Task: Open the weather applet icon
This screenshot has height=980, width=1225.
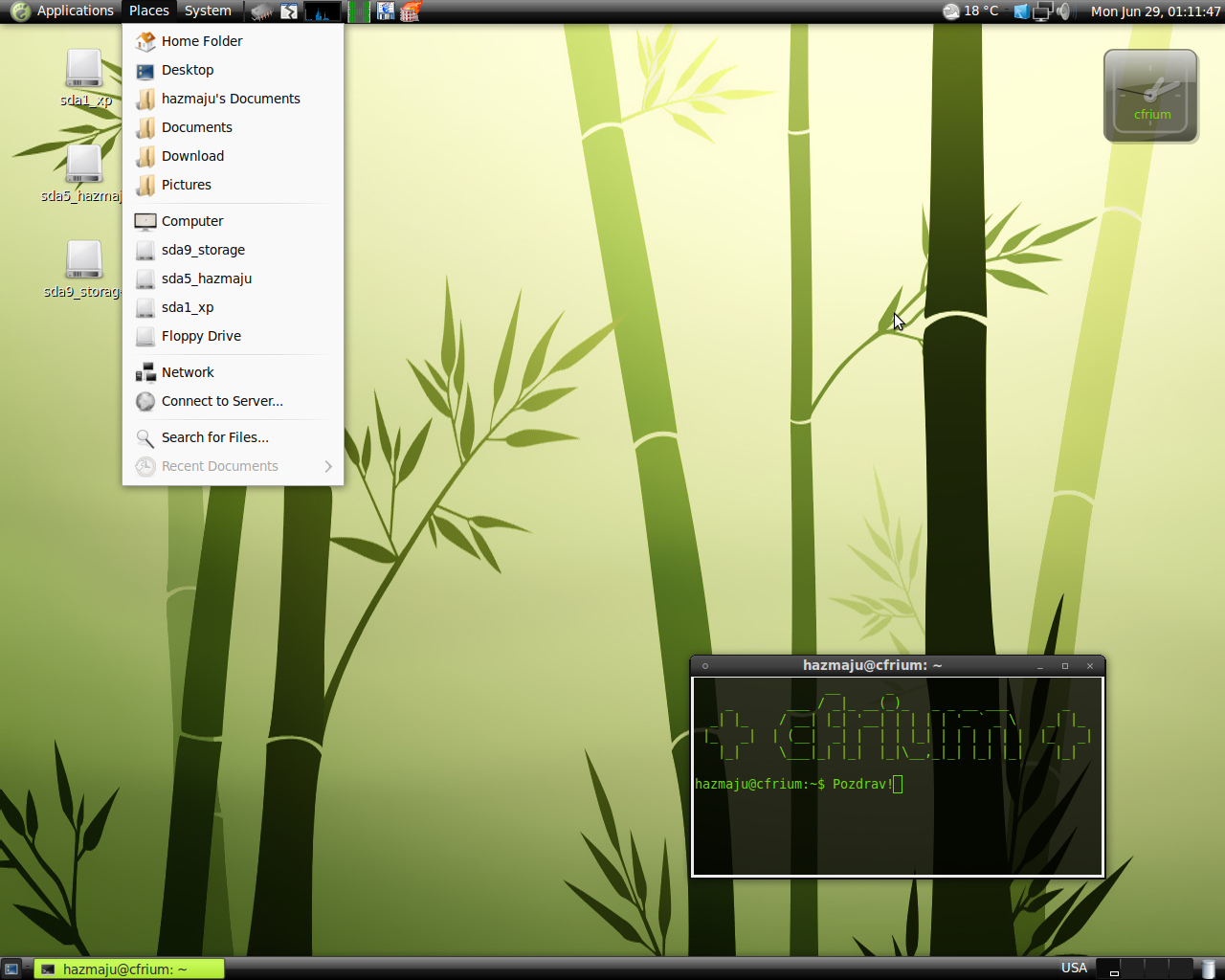Action: (x=951, y=11)
